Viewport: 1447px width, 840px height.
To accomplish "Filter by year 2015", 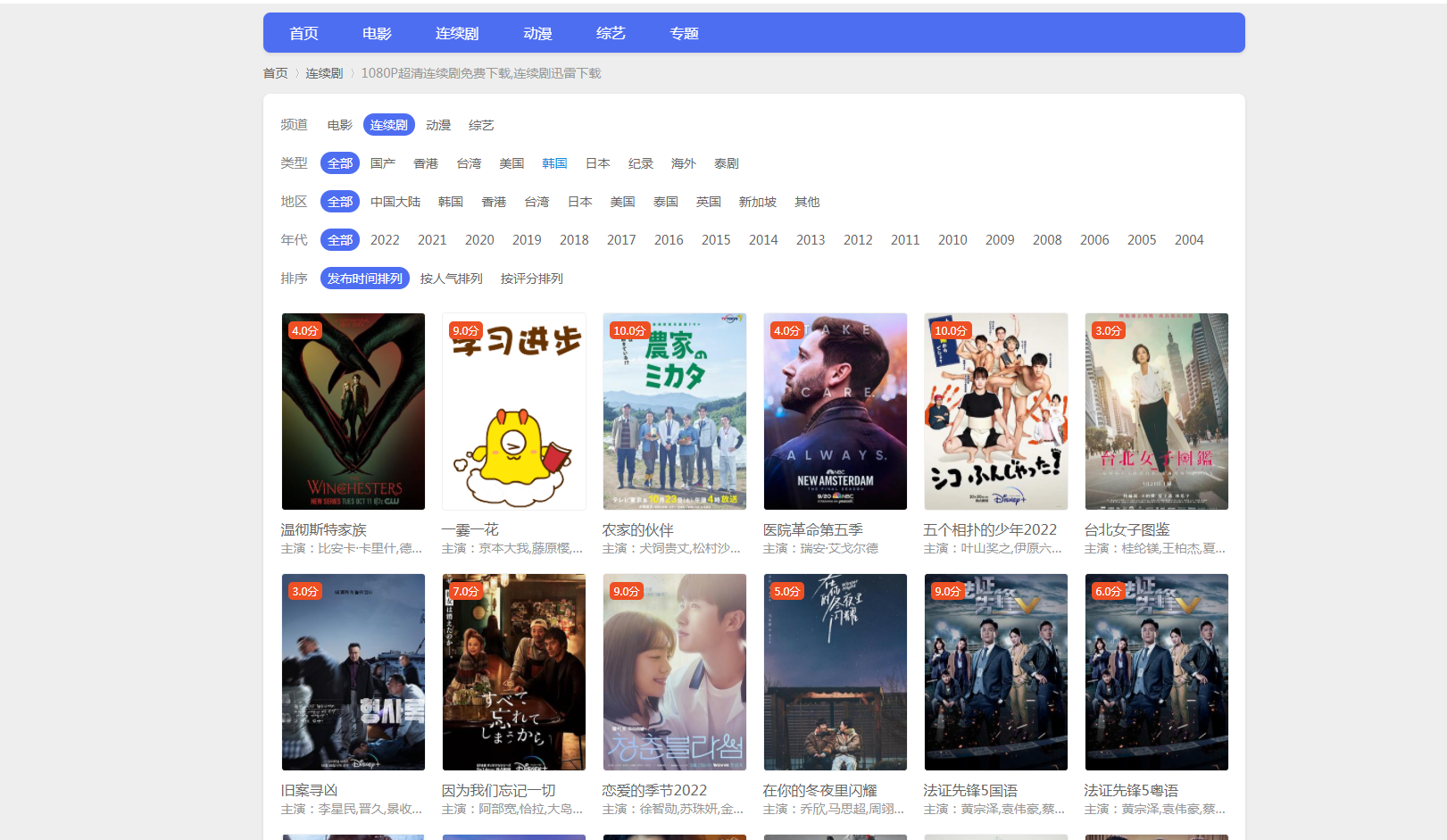I will coord(716,240).
